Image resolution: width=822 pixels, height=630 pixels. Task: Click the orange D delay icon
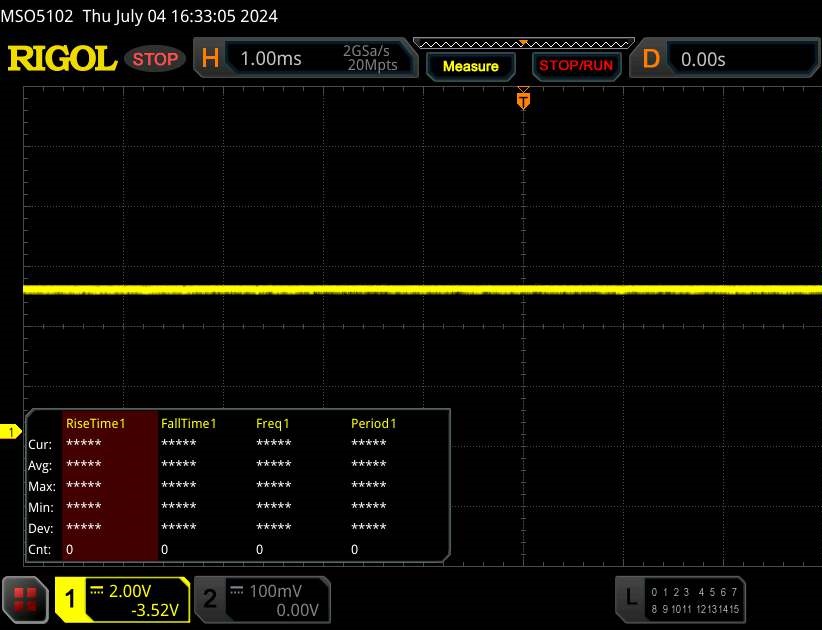[651, 59]
